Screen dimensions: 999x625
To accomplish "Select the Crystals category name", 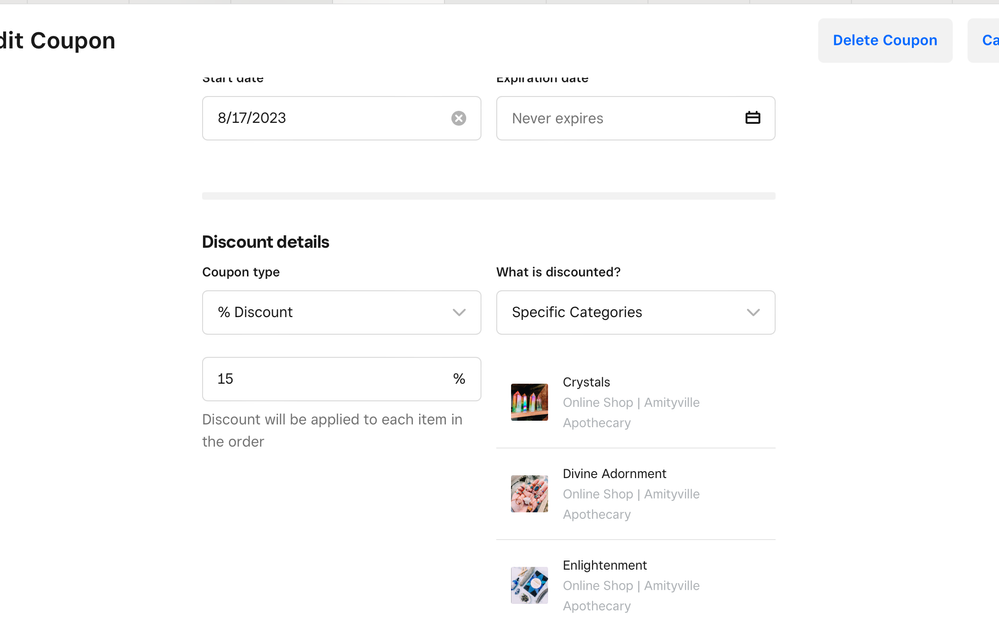I will (x=586, y=382).
